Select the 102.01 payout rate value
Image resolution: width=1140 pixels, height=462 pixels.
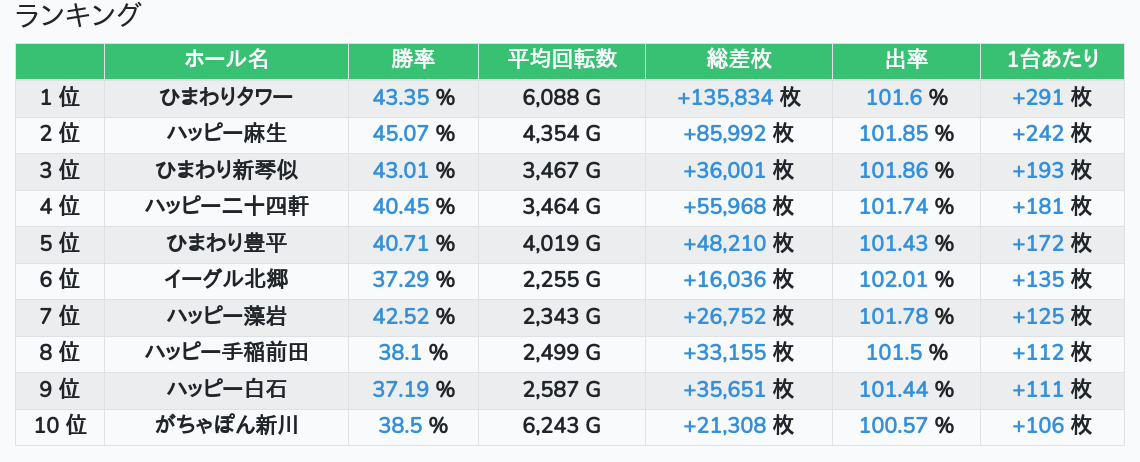tap(894, 280)
